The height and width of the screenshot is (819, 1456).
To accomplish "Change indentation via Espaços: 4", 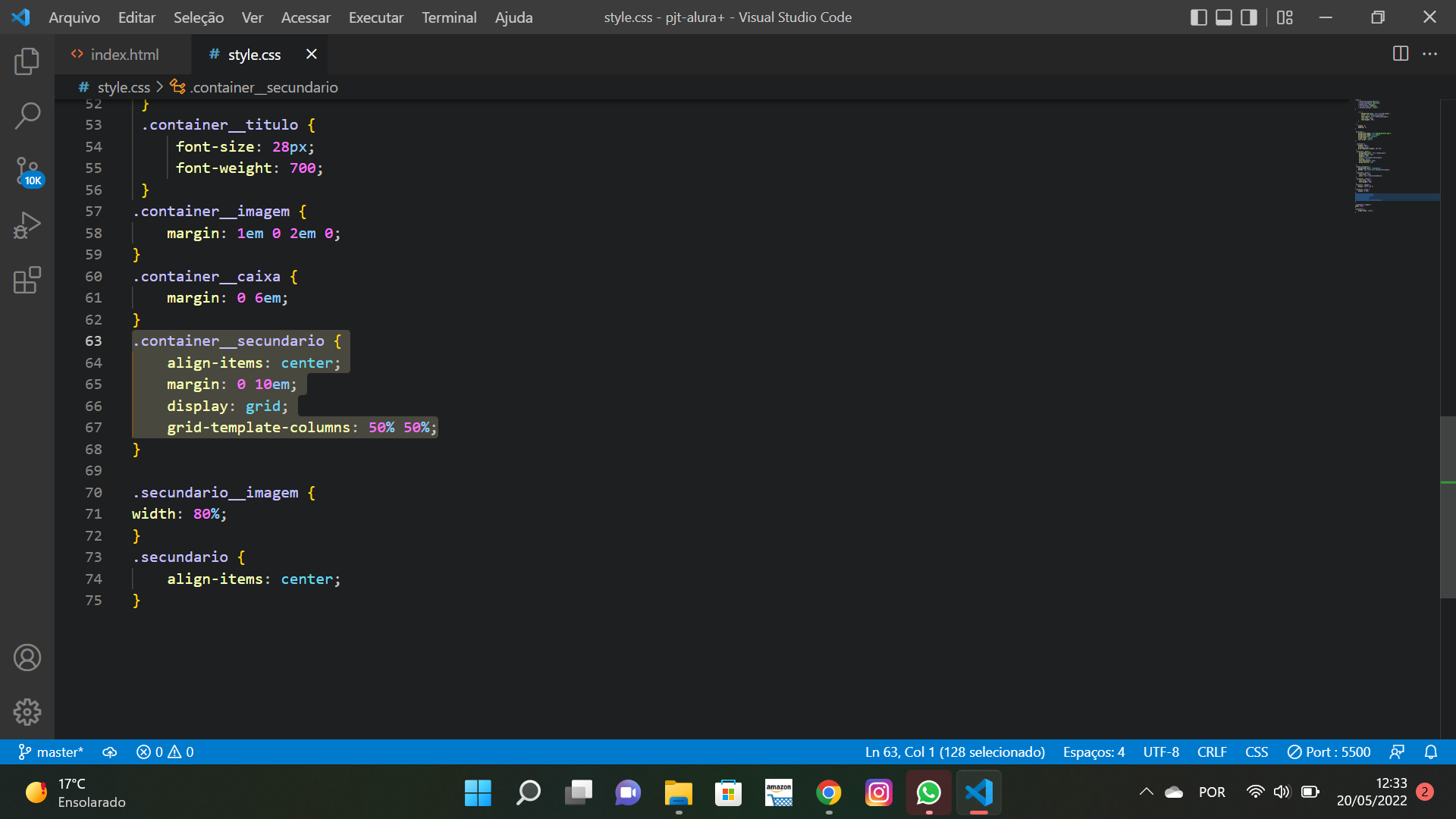I will coord(1094,752).
